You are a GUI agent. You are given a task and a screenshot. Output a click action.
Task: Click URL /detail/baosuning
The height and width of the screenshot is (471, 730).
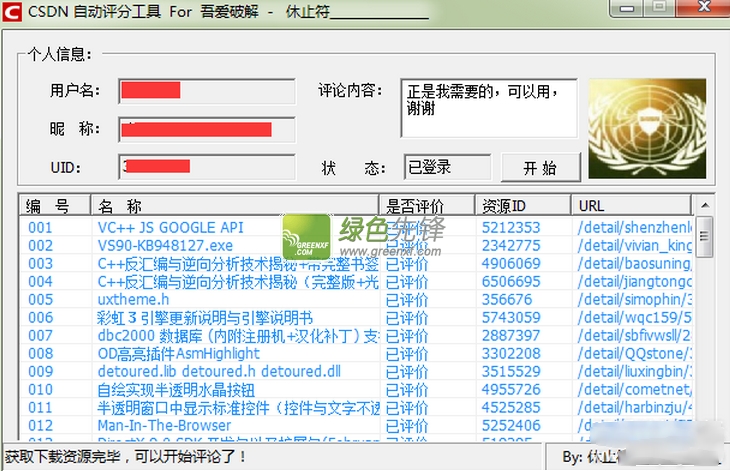[x=635, y=263]
